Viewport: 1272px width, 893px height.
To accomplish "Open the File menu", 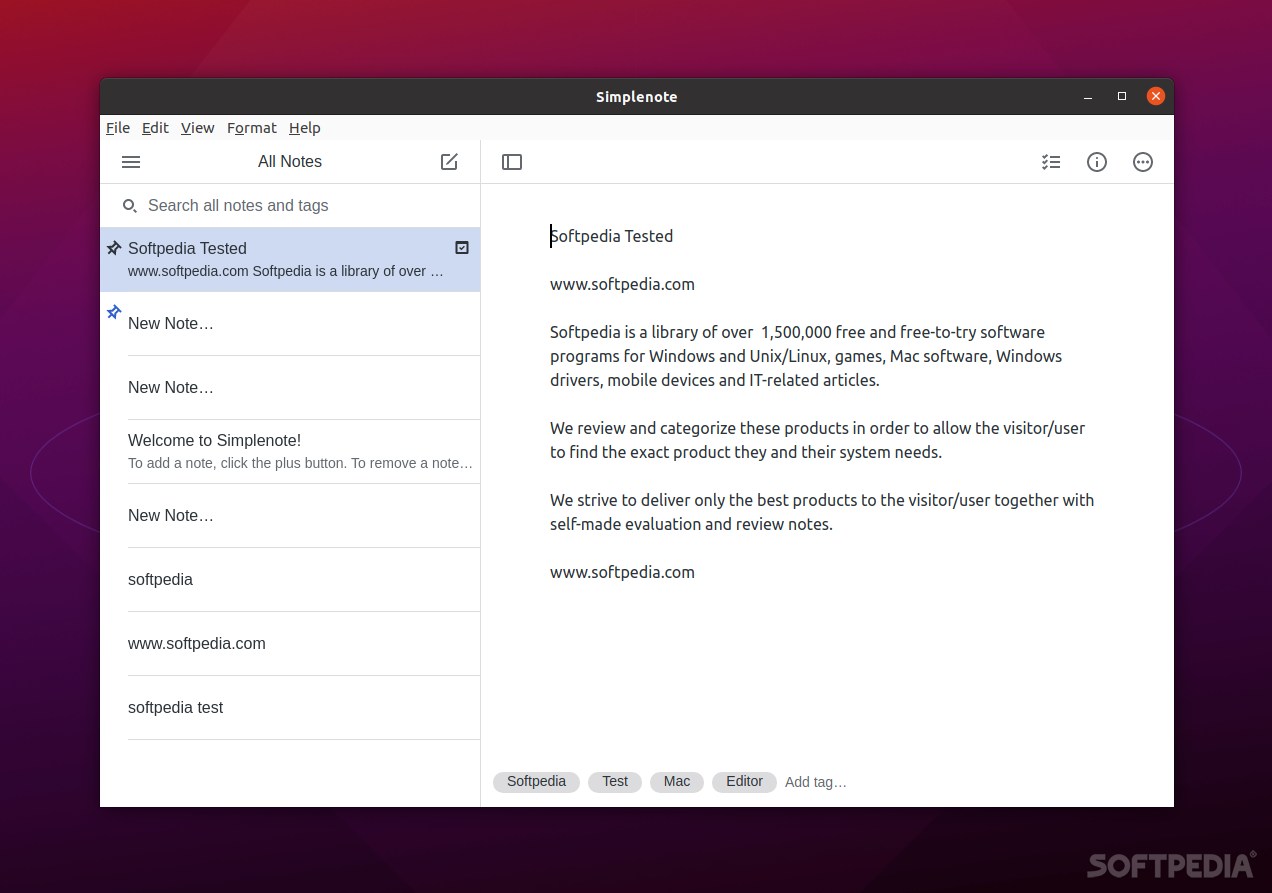I will [x=118, y=128].
